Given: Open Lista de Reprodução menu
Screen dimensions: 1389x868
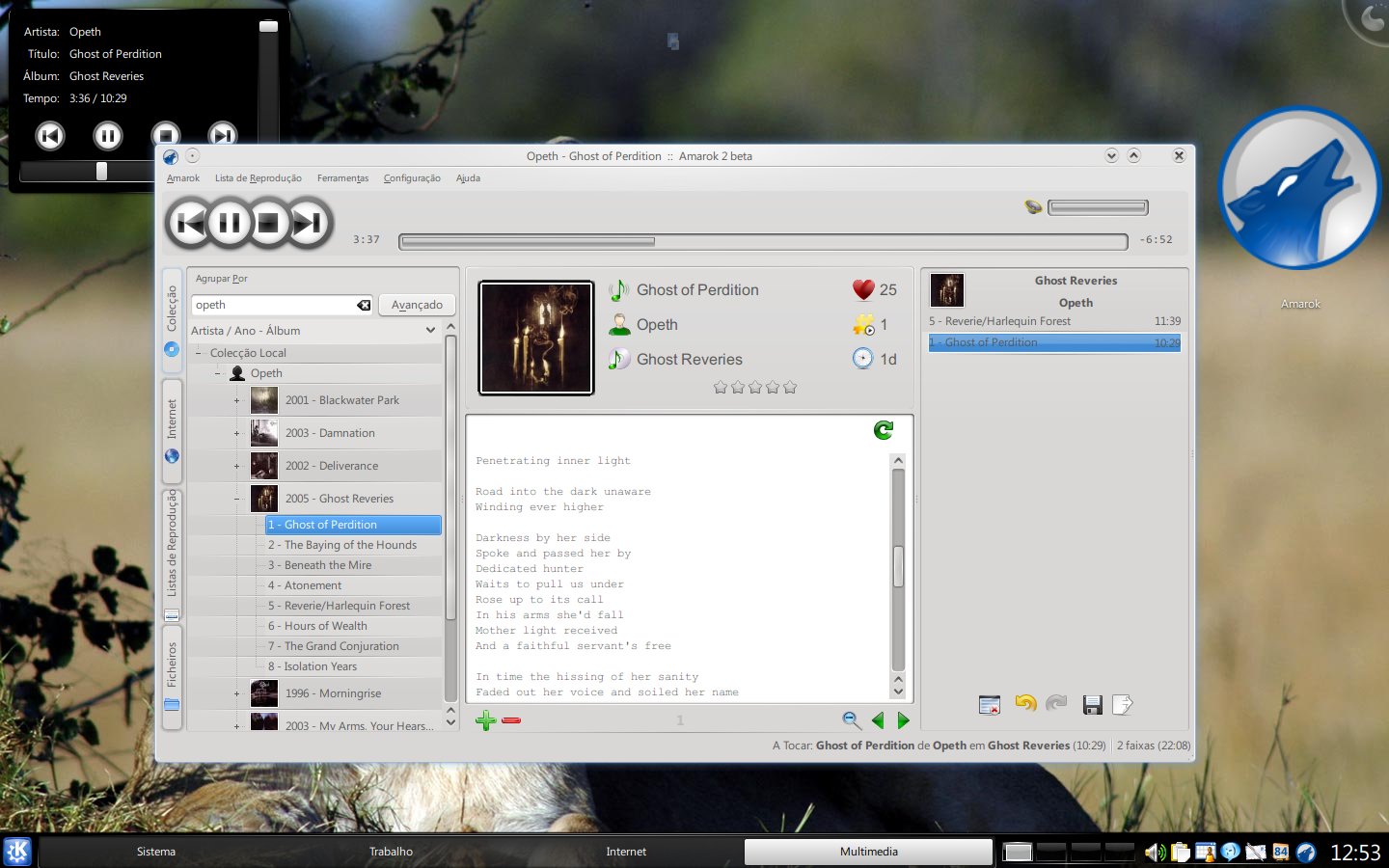Looking at the screenshot, I should [x=258, y=178].
